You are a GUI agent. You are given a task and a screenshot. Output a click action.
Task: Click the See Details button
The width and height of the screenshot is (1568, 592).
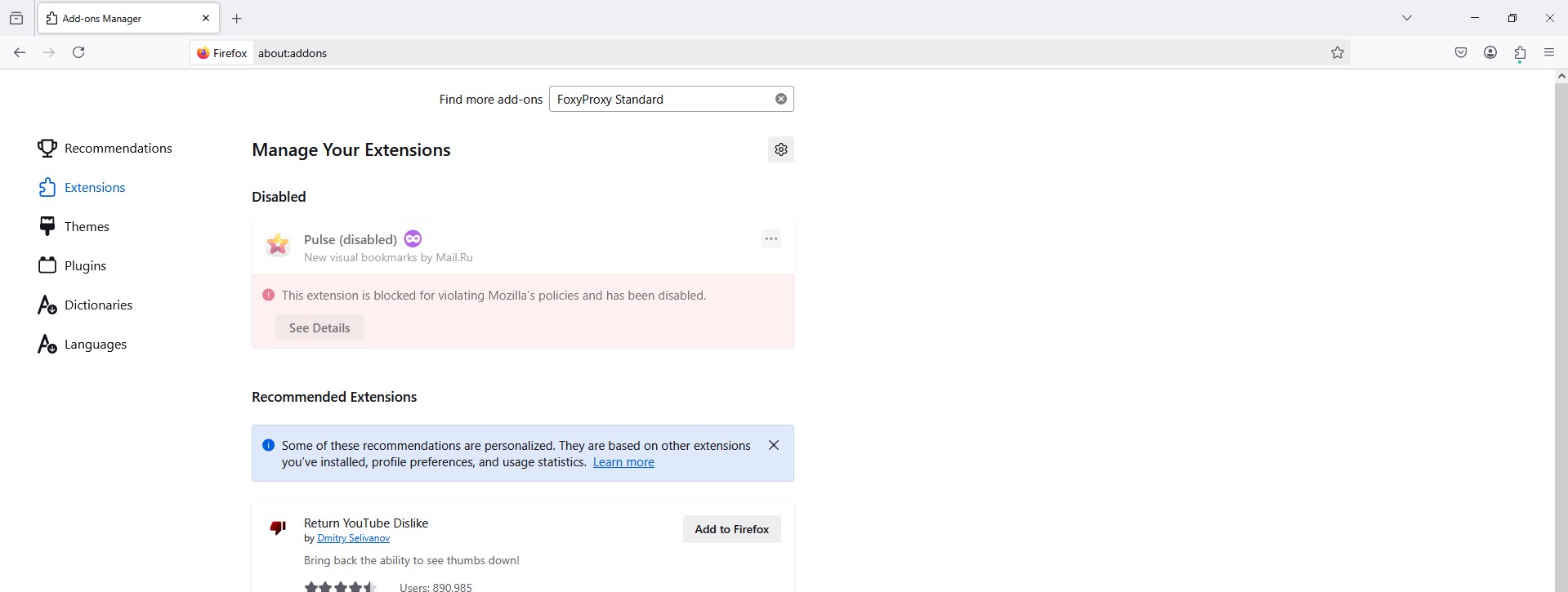[319, 327]
